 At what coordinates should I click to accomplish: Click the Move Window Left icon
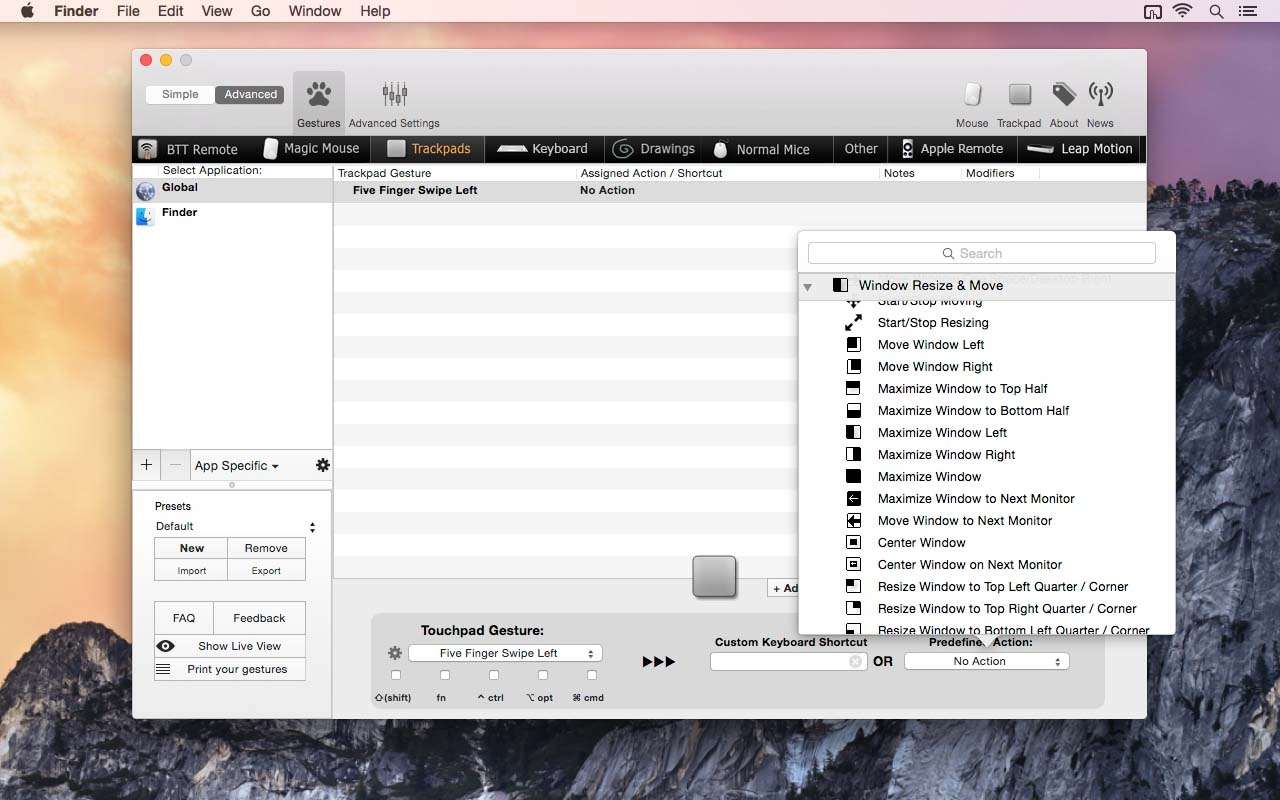point(854,345)
